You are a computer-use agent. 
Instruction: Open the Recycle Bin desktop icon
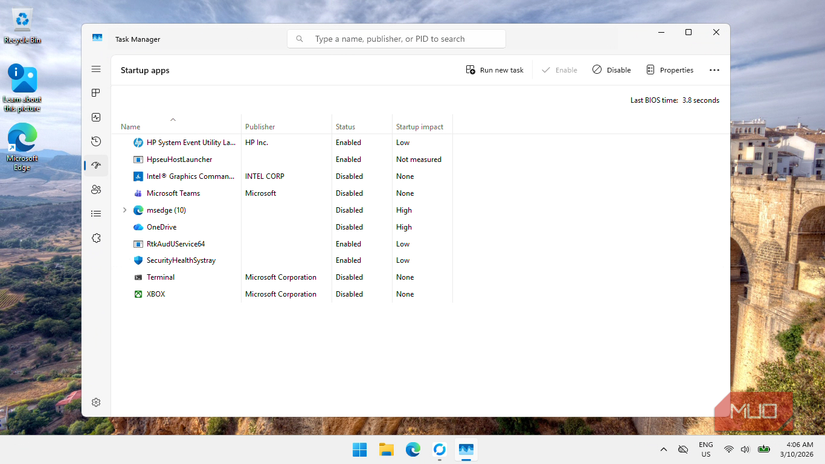click(x=22, y=26)
